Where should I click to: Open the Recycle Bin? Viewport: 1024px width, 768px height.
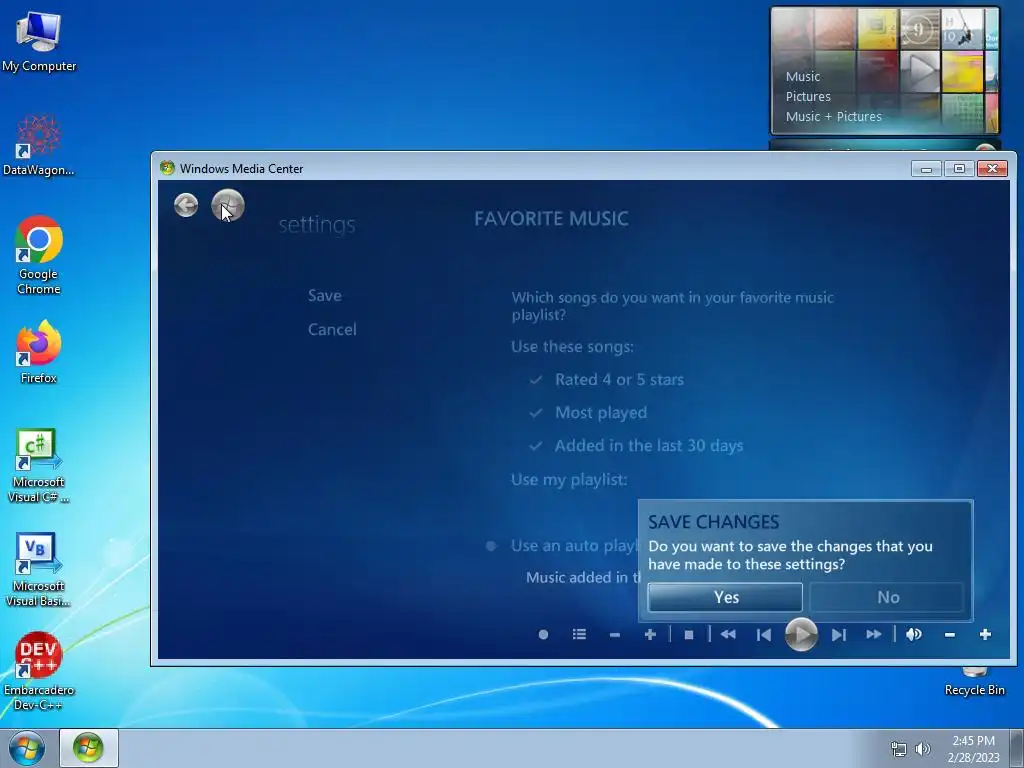pos(974,681)
